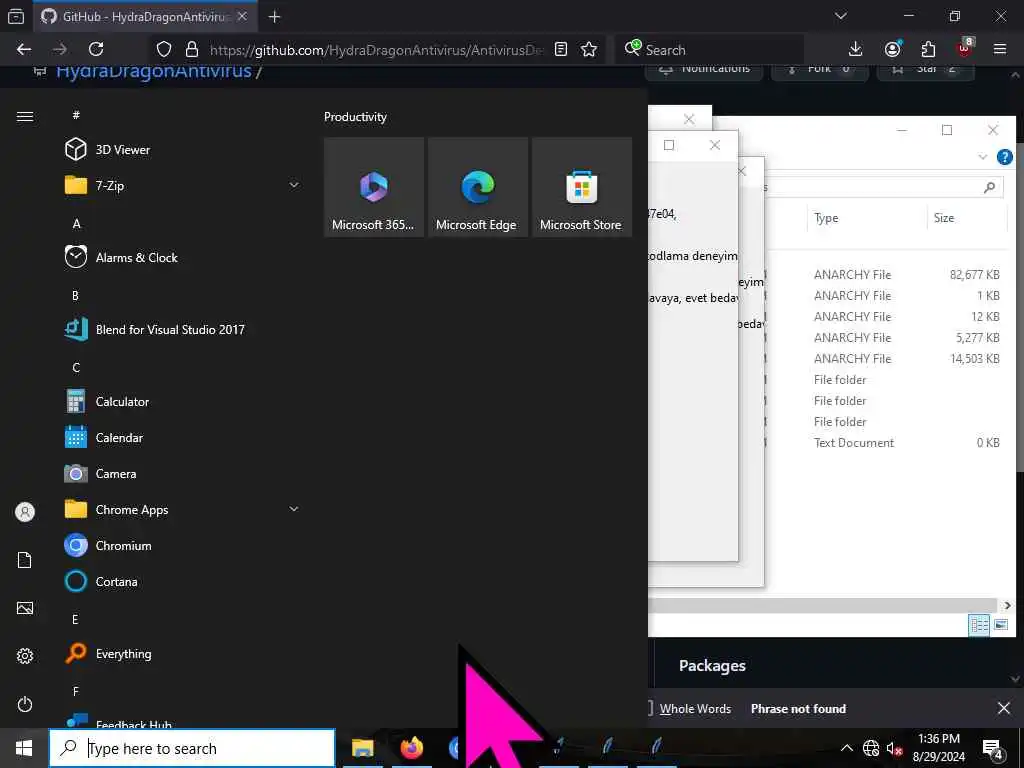Click the # header in app list
This screenshot has height=768, width=1024.
coord(76,116)
